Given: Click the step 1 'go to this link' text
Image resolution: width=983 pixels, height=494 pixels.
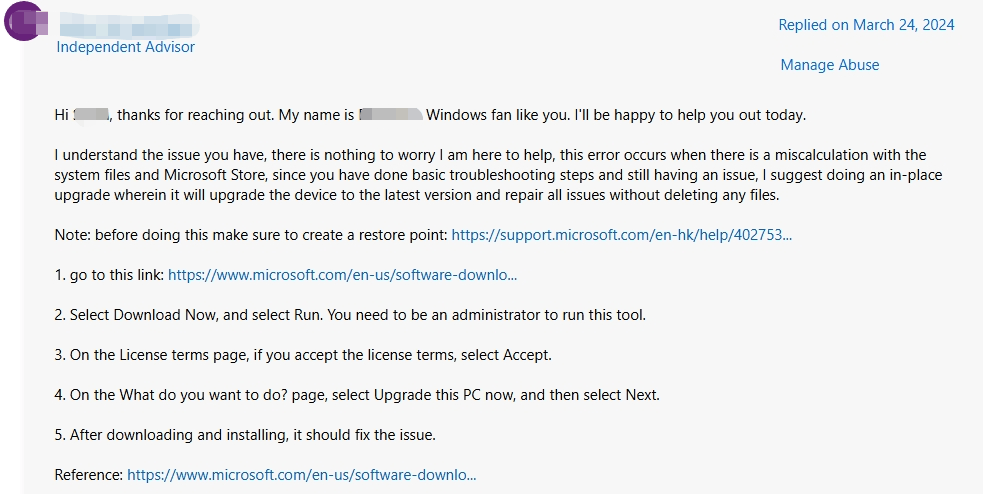Looking at the screenshot, I should click(x=110, y=275).
